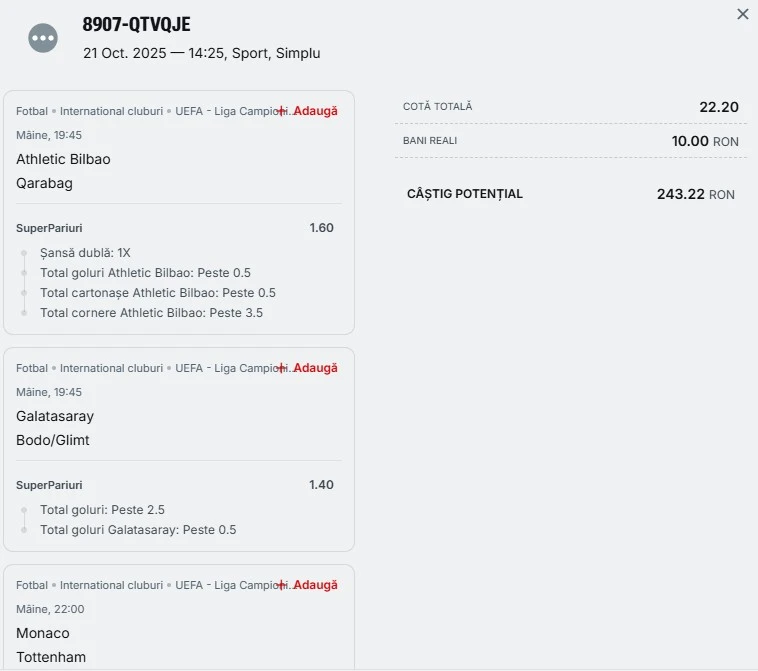
Task: Click the Bani reali 10.00 RON stake
Action: click(x=704, y=141)
